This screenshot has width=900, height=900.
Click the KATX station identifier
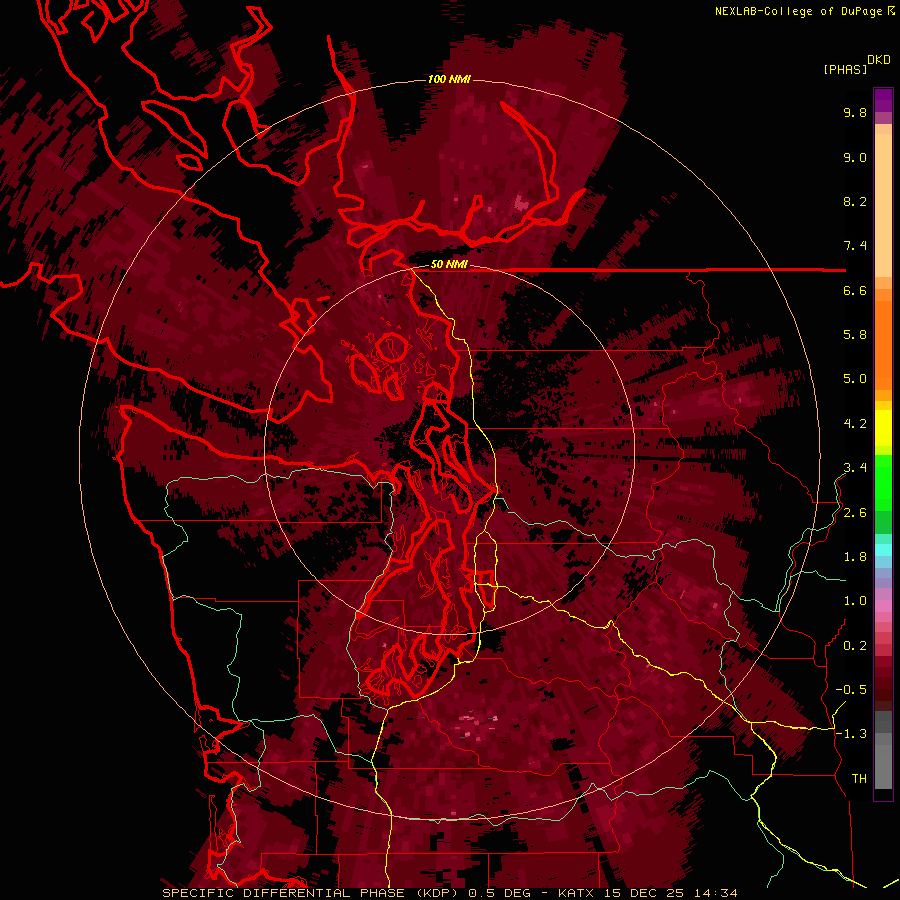click(x=575, y=893)
